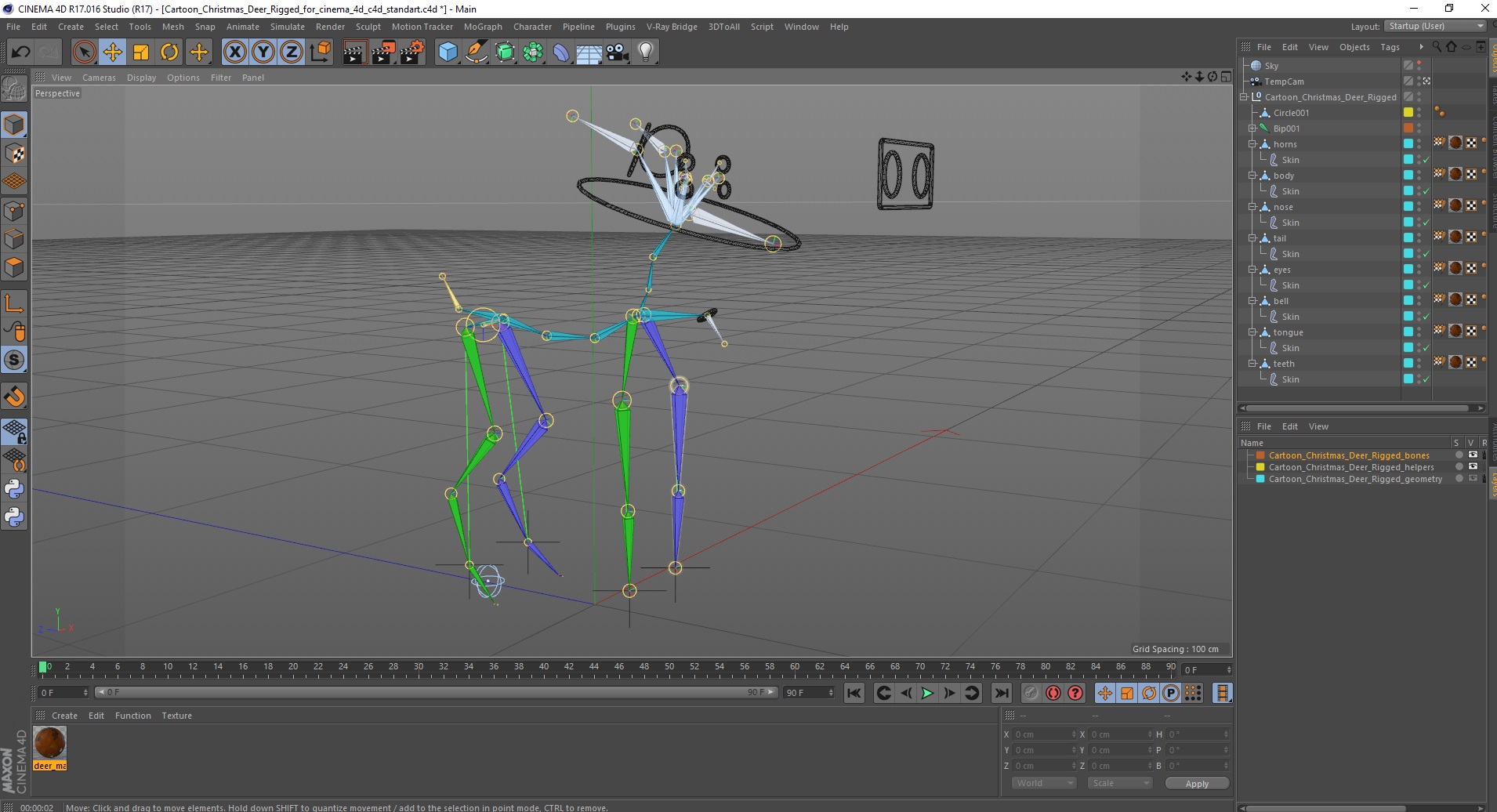Open the Simulate menu
Viewport: 1497px width, 812px height.
point(287,27)
